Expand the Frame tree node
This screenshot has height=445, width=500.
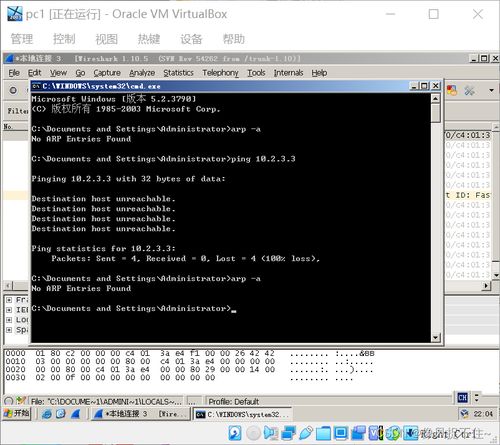[x=9, y=300]
